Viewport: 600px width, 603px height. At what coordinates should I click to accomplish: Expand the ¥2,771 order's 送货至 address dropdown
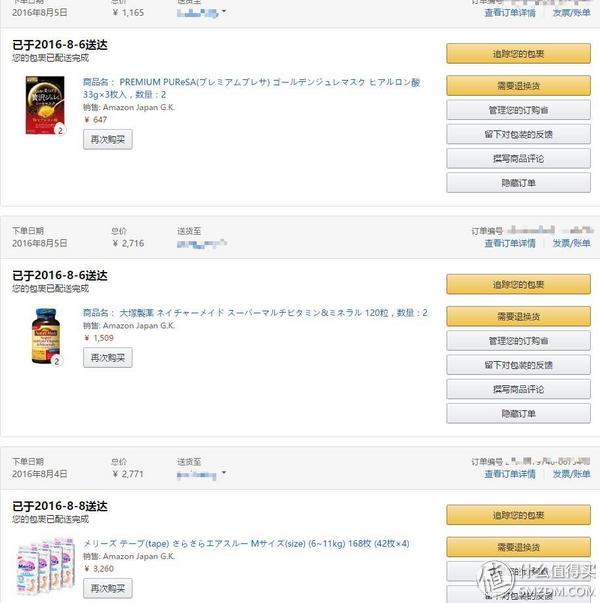coord(223,473)
